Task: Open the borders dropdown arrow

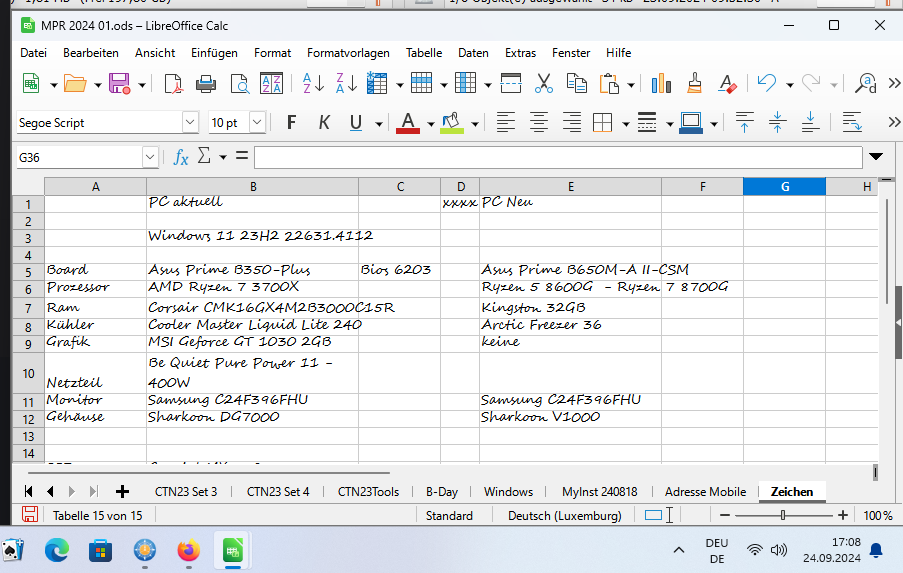Action: [x=625, y=124]
